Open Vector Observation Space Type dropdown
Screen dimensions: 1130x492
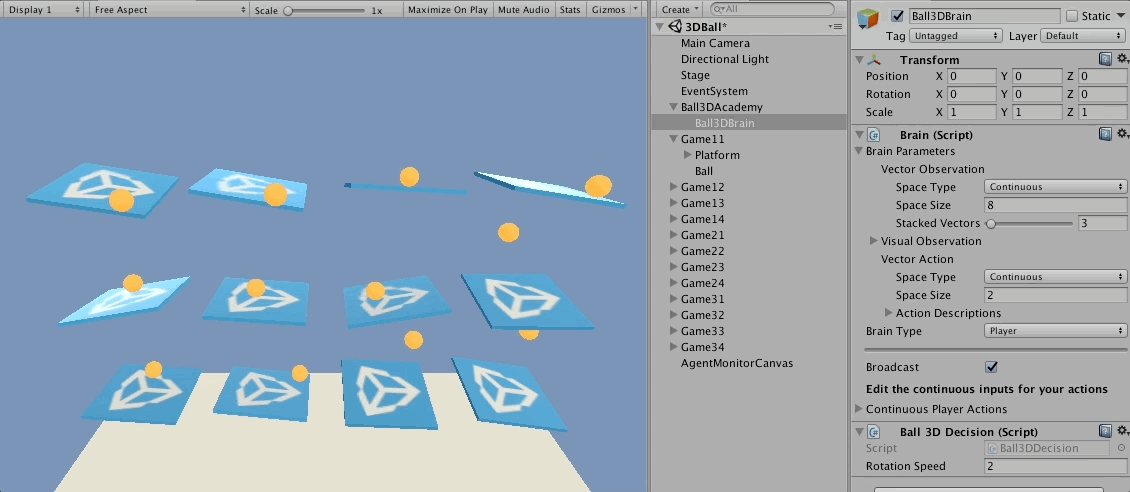[x=1055, y=187]
